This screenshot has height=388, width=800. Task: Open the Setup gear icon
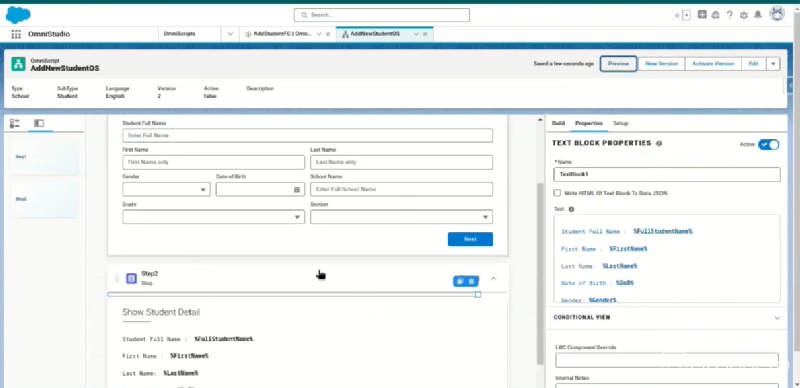click(744, 15)
